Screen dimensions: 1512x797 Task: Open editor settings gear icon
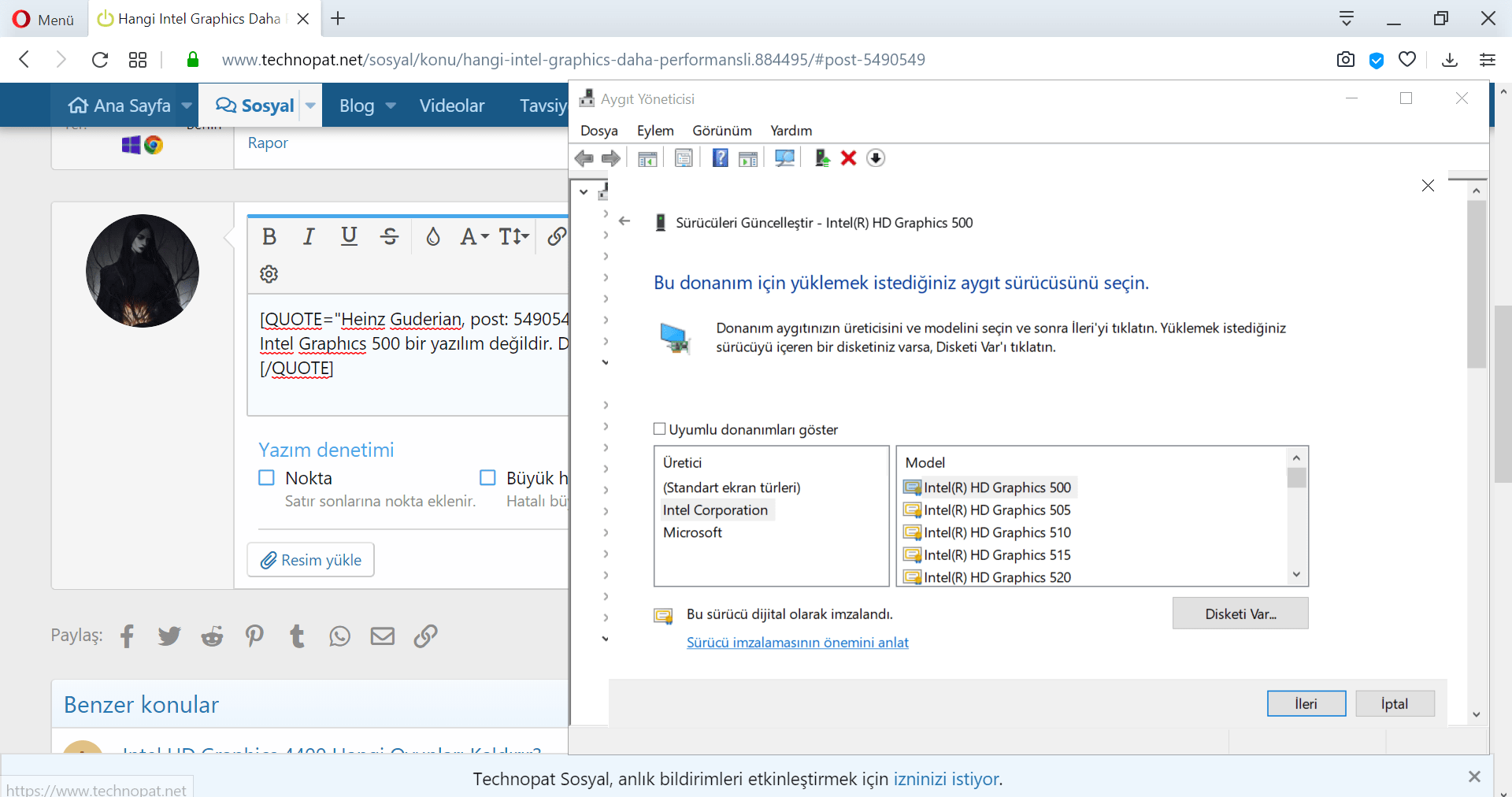click(x=269, y=274)
